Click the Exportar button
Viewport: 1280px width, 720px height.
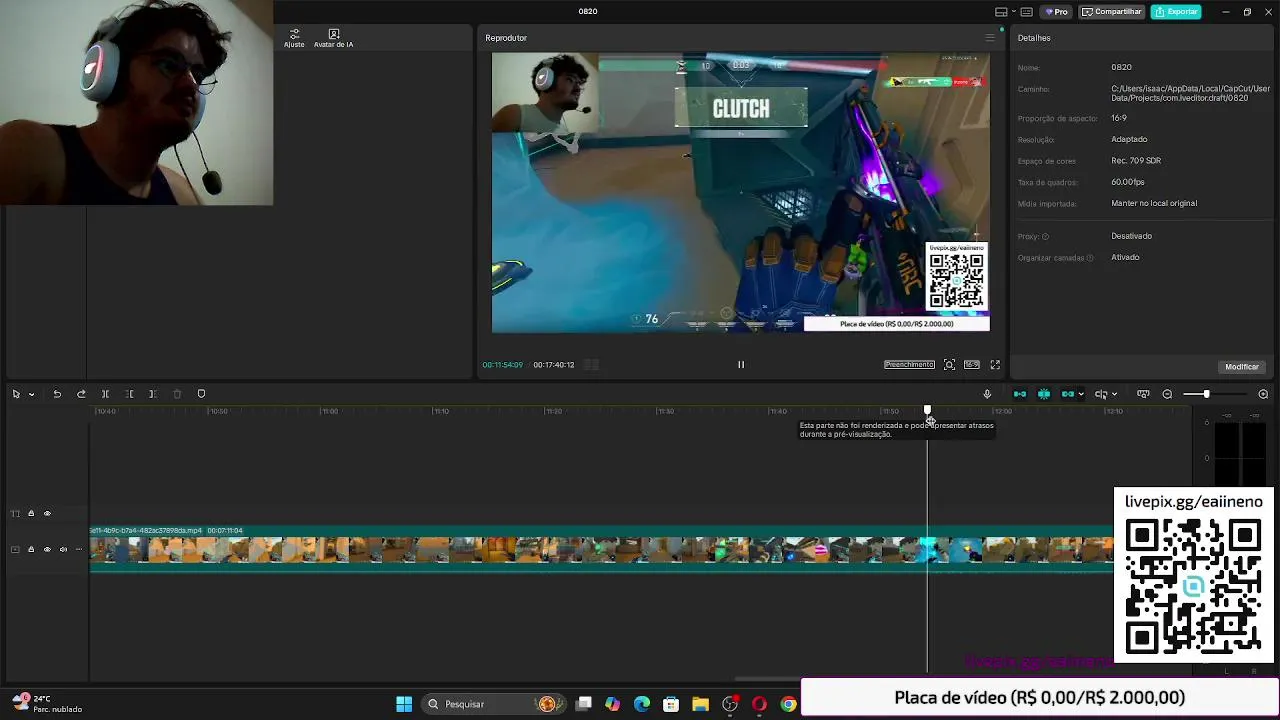click(1176, 12)
